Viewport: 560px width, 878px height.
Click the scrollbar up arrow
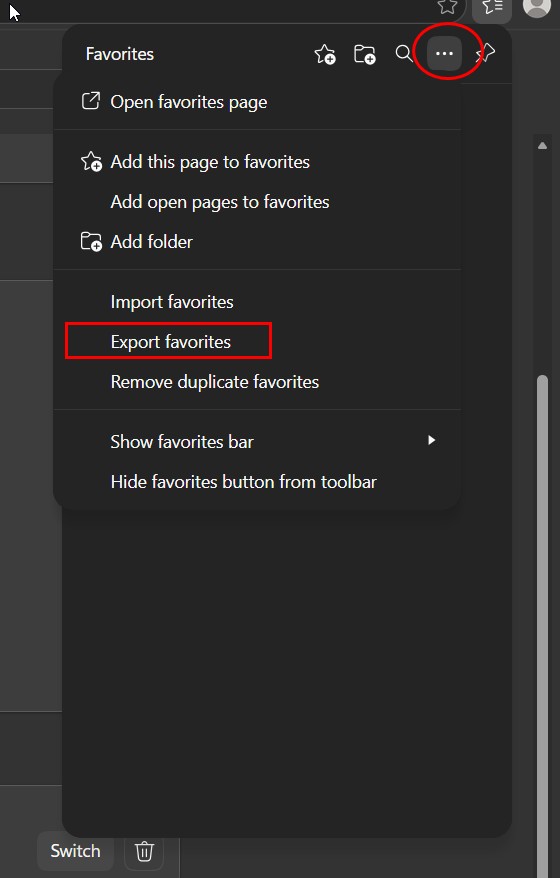(x=542, y=146)
